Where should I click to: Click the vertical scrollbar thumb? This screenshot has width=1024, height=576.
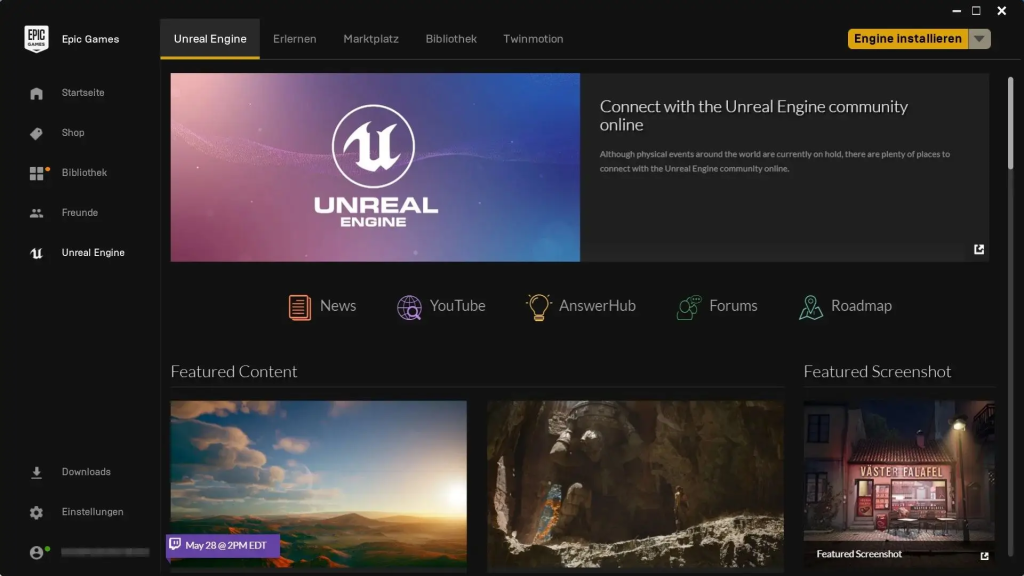click(x=1010, y=123)
